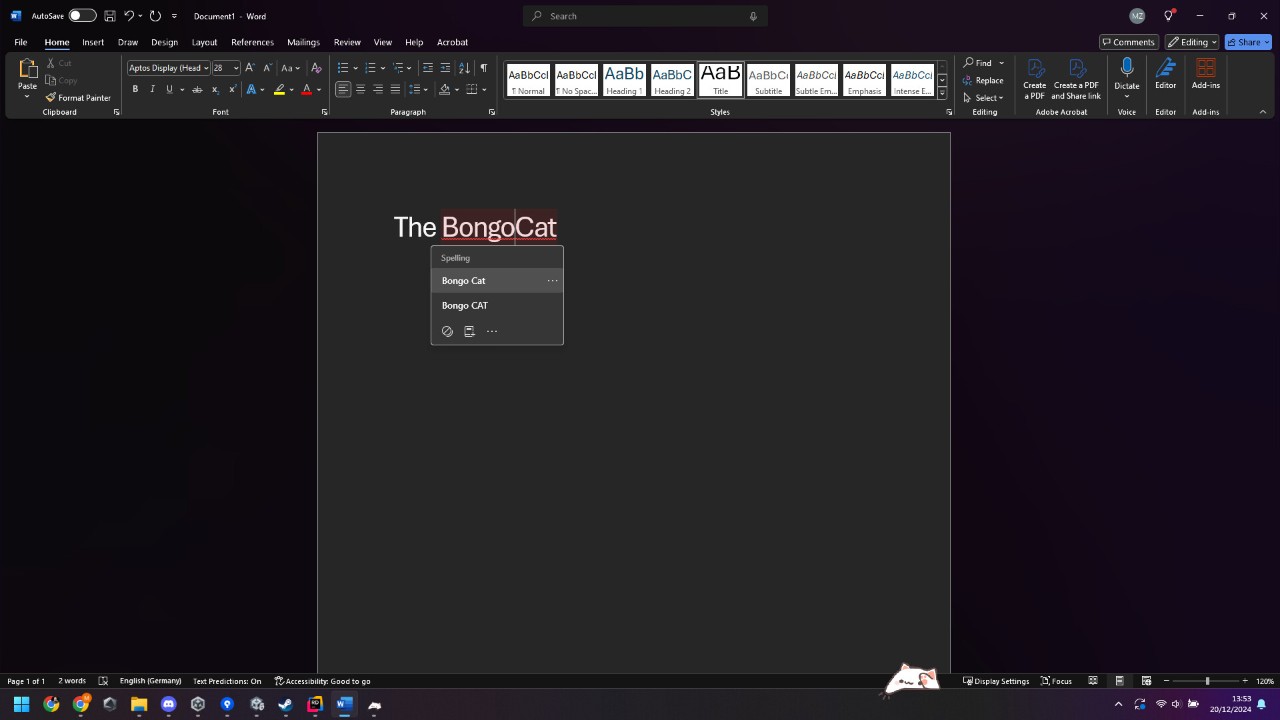
Task: Toggle the AutoSave switch
Action: 82,16
